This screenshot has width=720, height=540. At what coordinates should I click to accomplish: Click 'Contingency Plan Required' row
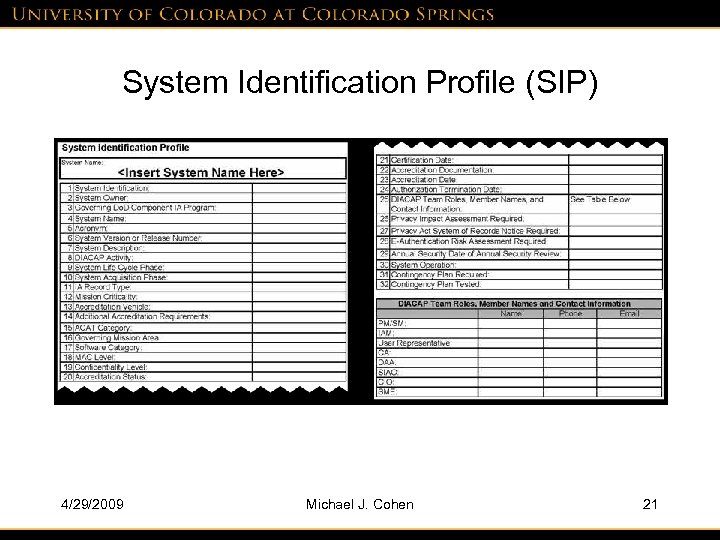coord(520,275)
